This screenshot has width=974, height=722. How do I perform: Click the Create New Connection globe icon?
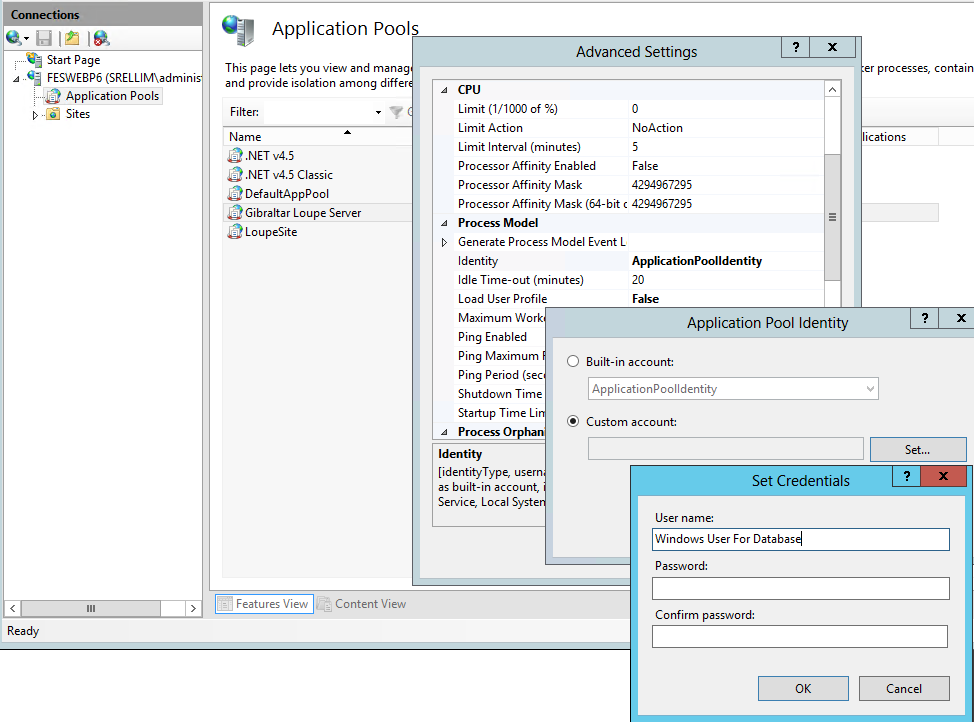click(14, 38)
